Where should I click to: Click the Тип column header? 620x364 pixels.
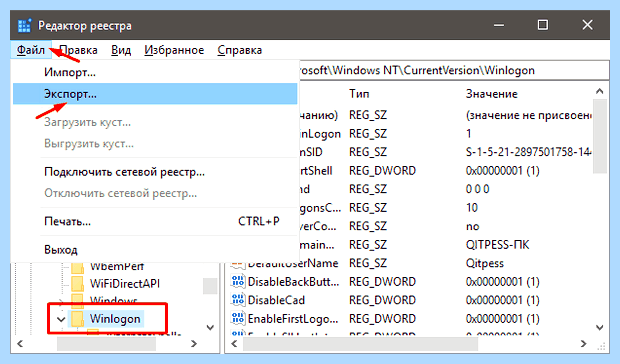[359, 94]
